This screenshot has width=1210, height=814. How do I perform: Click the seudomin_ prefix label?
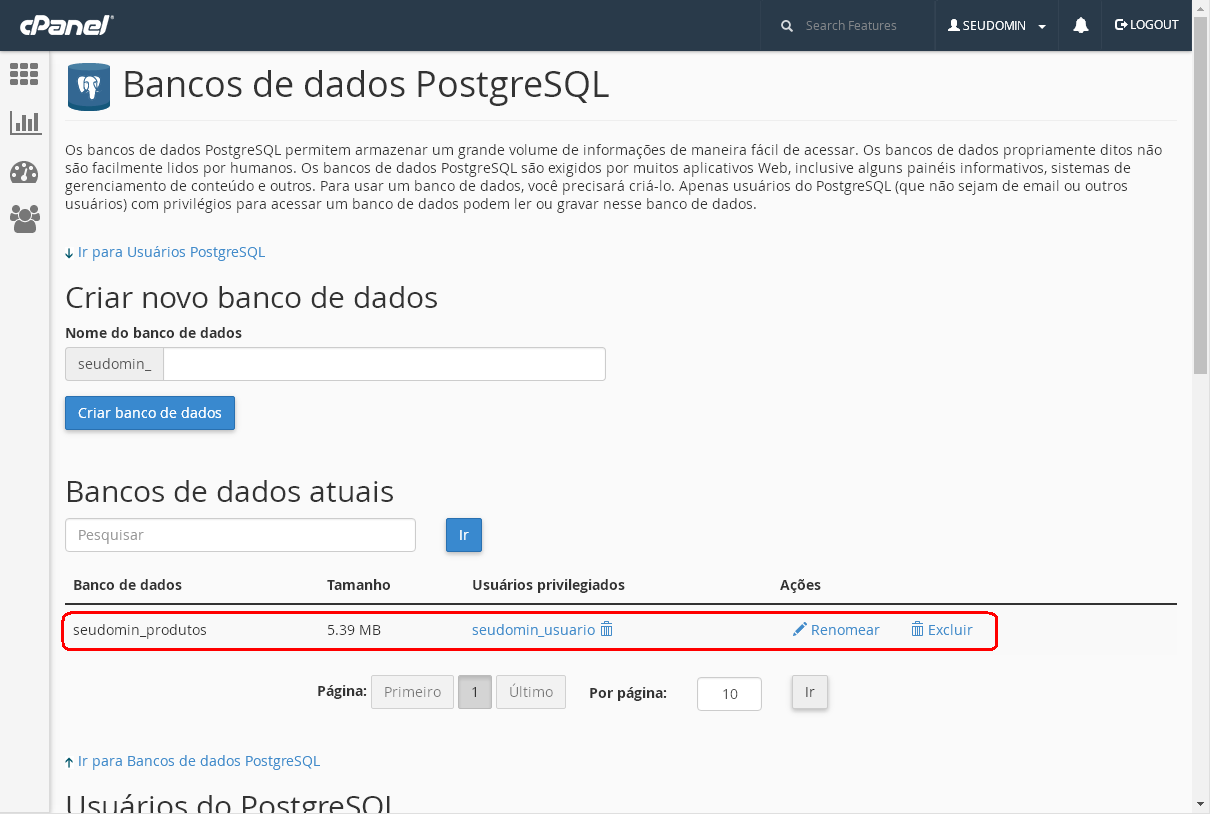(x=114, y=364)
